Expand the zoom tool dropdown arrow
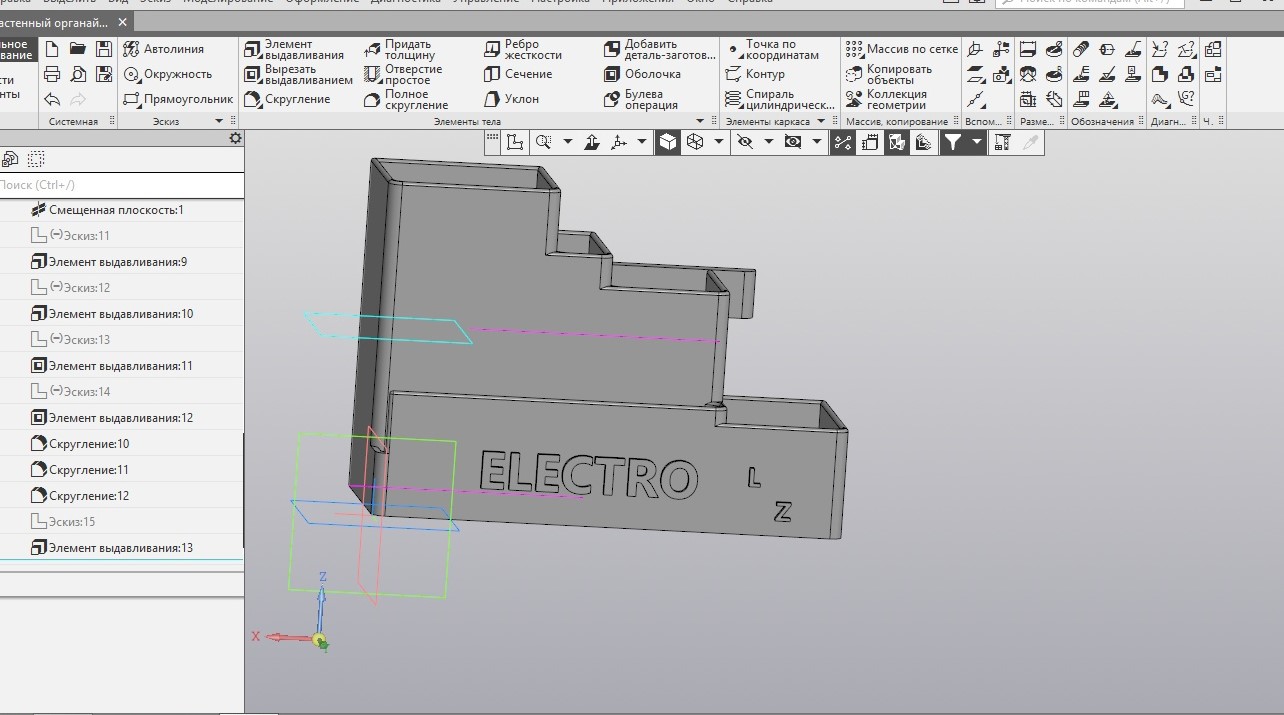Screen dimensions: 1284x715 (x=567, y=141)
